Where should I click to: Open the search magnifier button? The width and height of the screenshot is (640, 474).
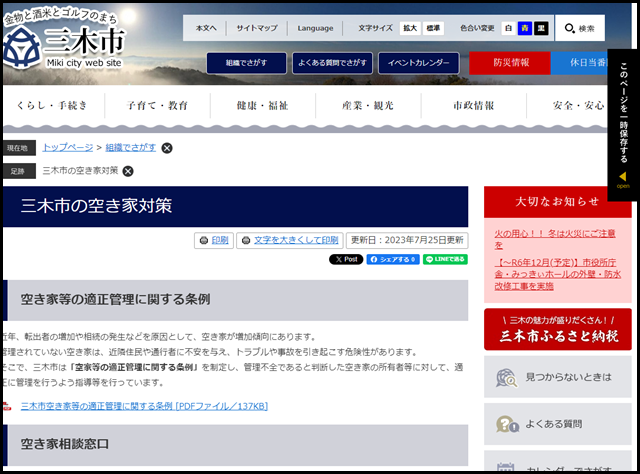tap(580, 28)
